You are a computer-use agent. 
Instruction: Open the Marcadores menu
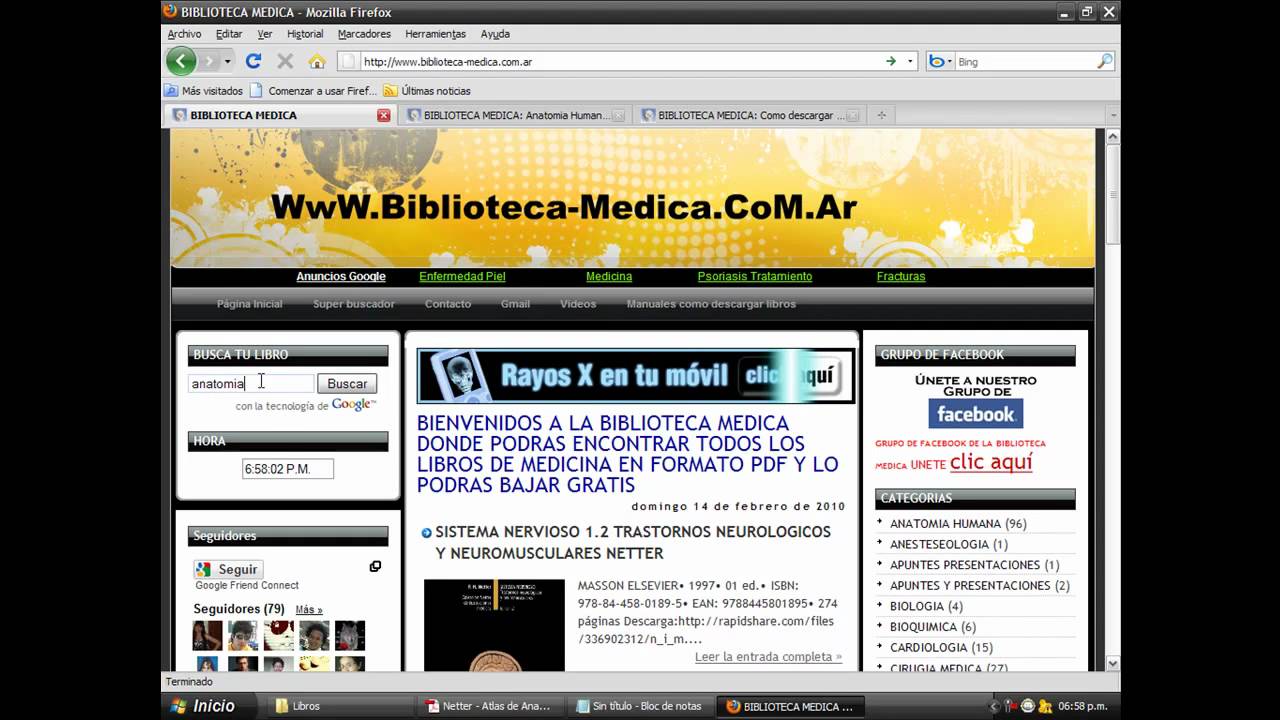point(364,34)
